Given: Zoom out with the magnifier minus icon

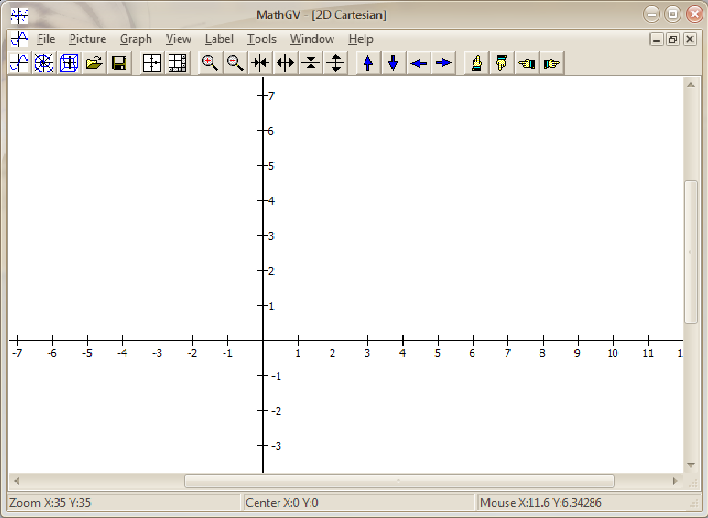Looking at the screenshot, I should 235,63.
